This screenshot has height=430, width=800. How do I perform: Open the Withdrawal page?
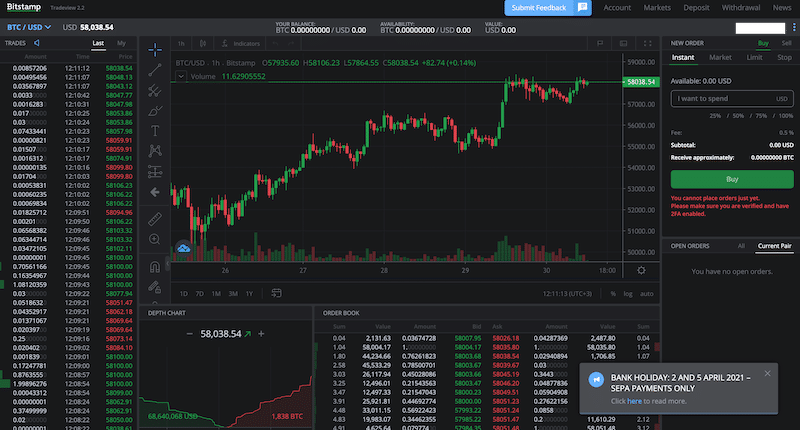point(741,8)
